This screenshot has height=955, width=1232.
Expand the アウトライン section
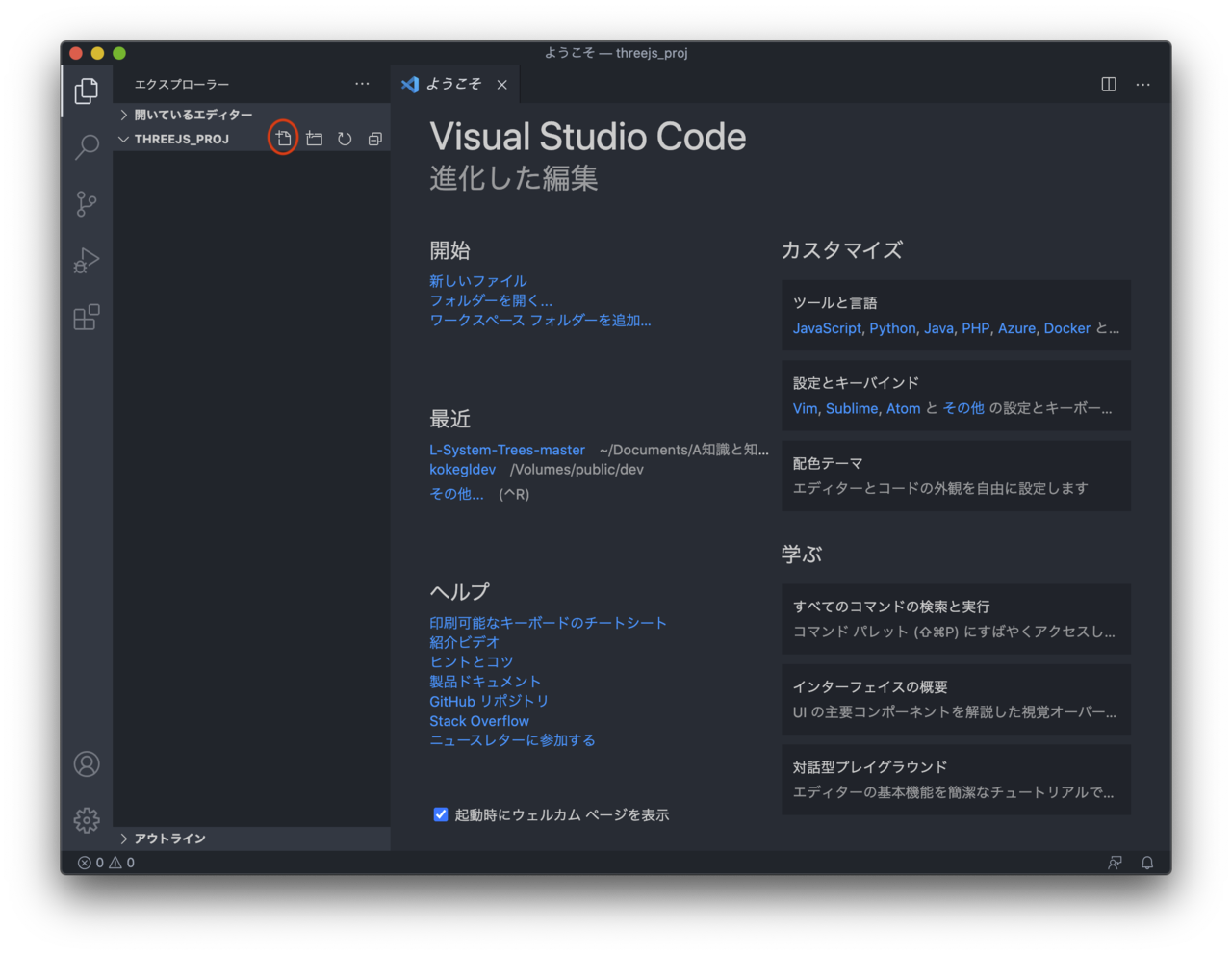click(251, 839)
